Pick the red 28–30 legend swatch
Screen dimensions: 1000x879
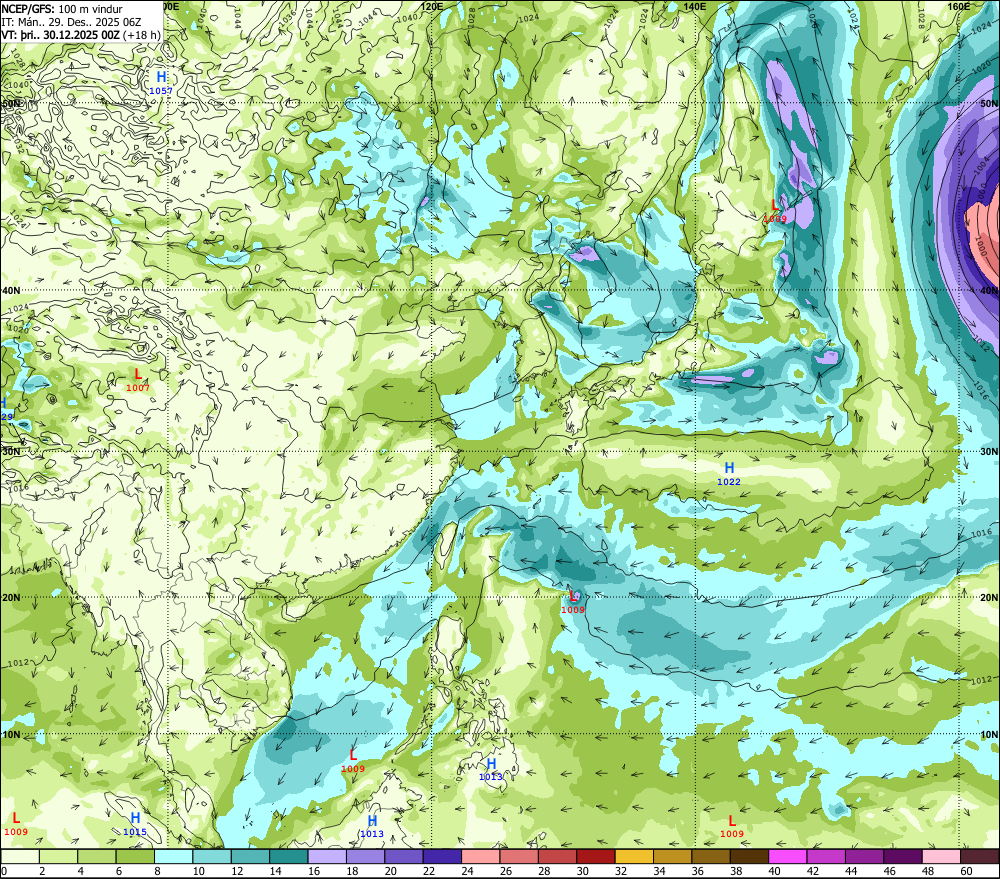click(x=557, y=856)
